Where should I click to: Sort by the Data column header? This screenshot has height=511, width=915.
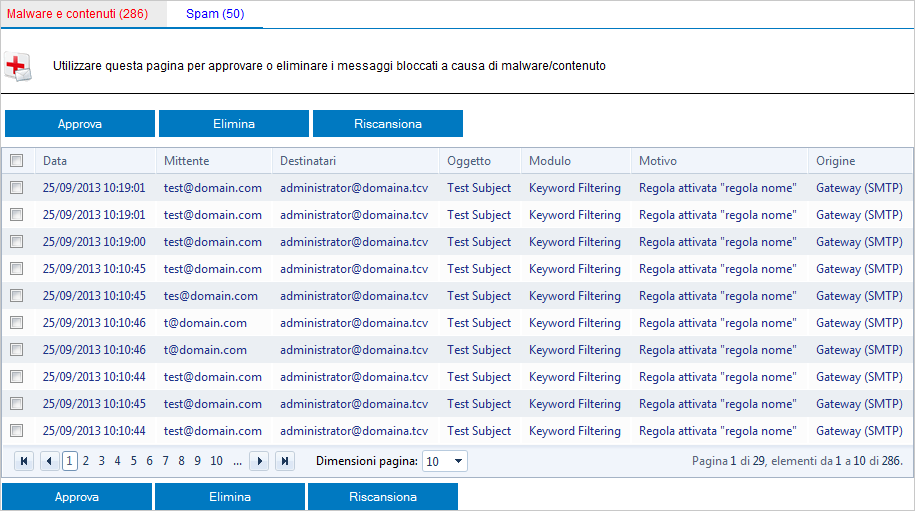click(55, 161)
